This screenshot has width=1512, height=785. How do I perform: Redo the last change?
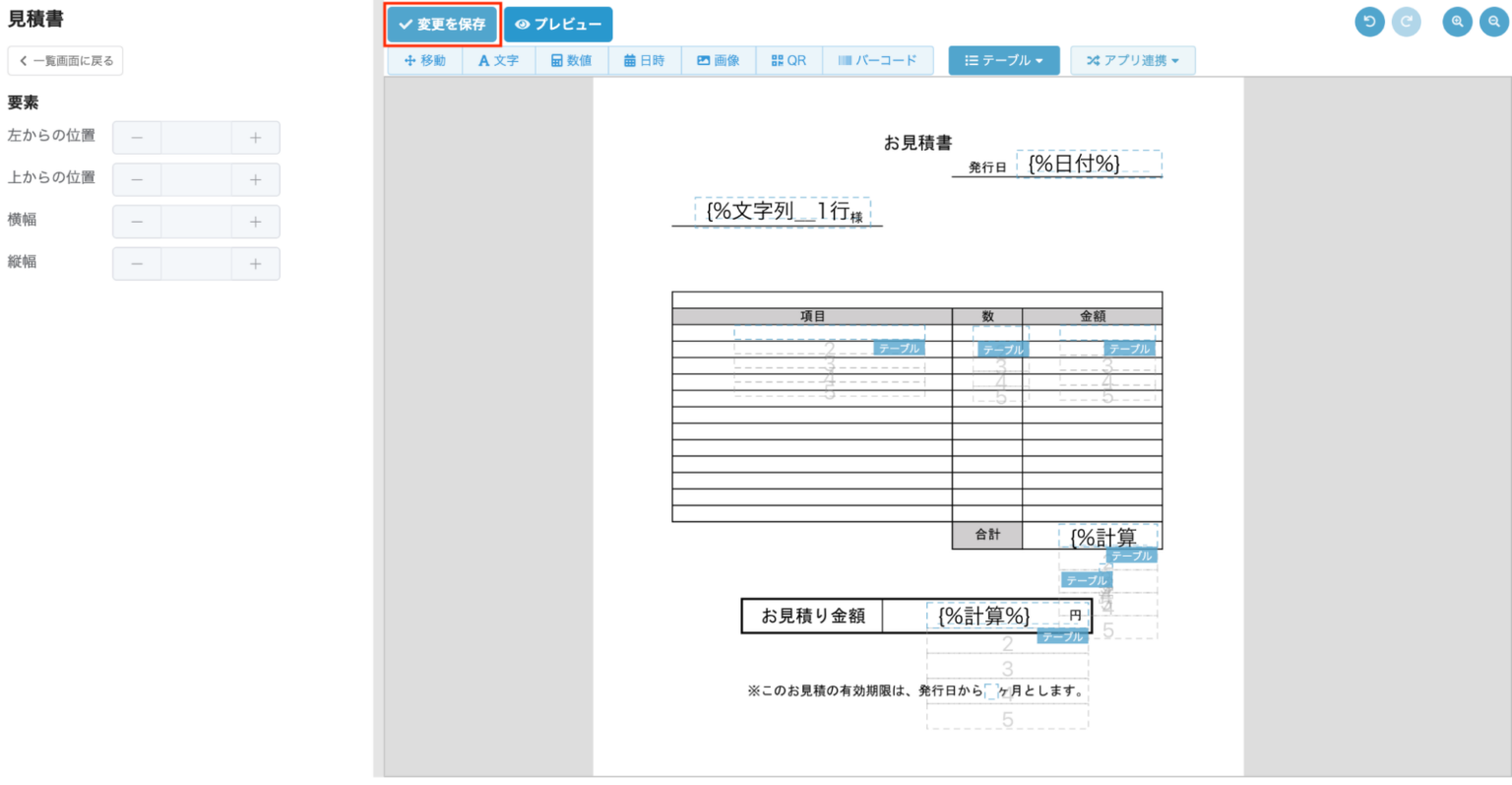(x=1407, y=22)
